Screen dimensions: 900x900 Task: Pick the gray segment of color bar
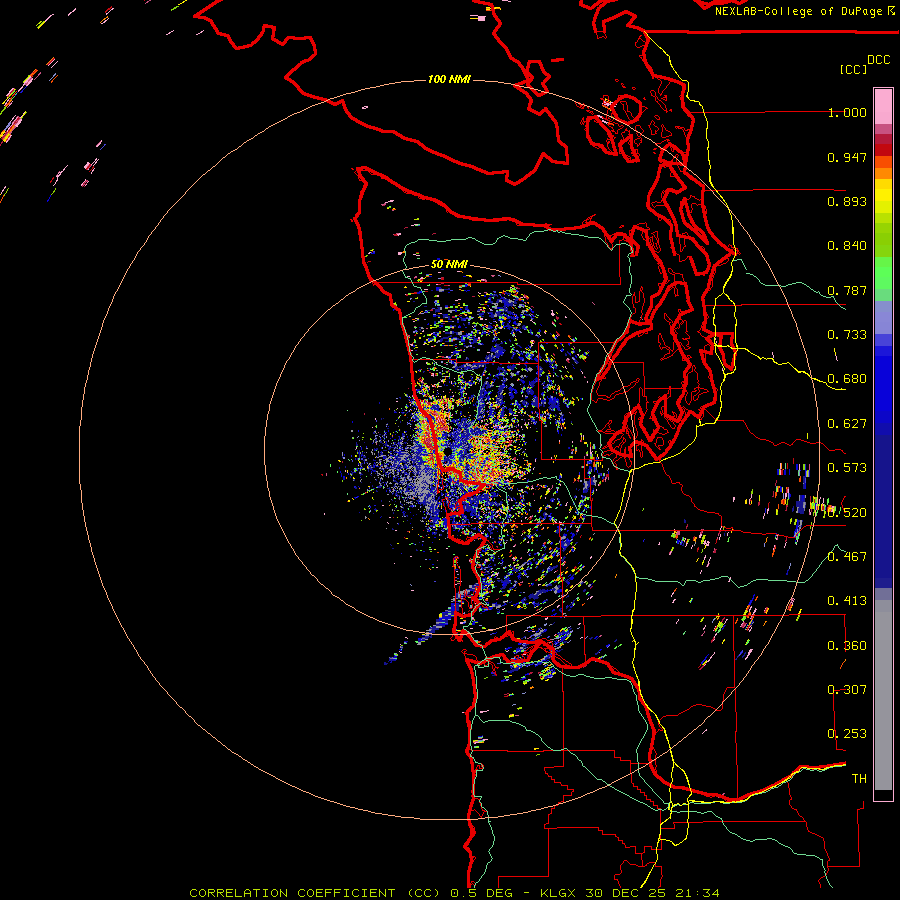[883, 695]
